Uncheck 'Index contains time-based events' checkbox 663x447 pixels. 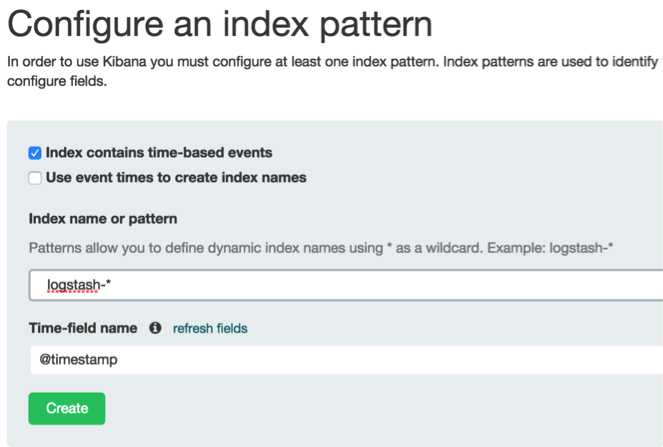point(35,153)
